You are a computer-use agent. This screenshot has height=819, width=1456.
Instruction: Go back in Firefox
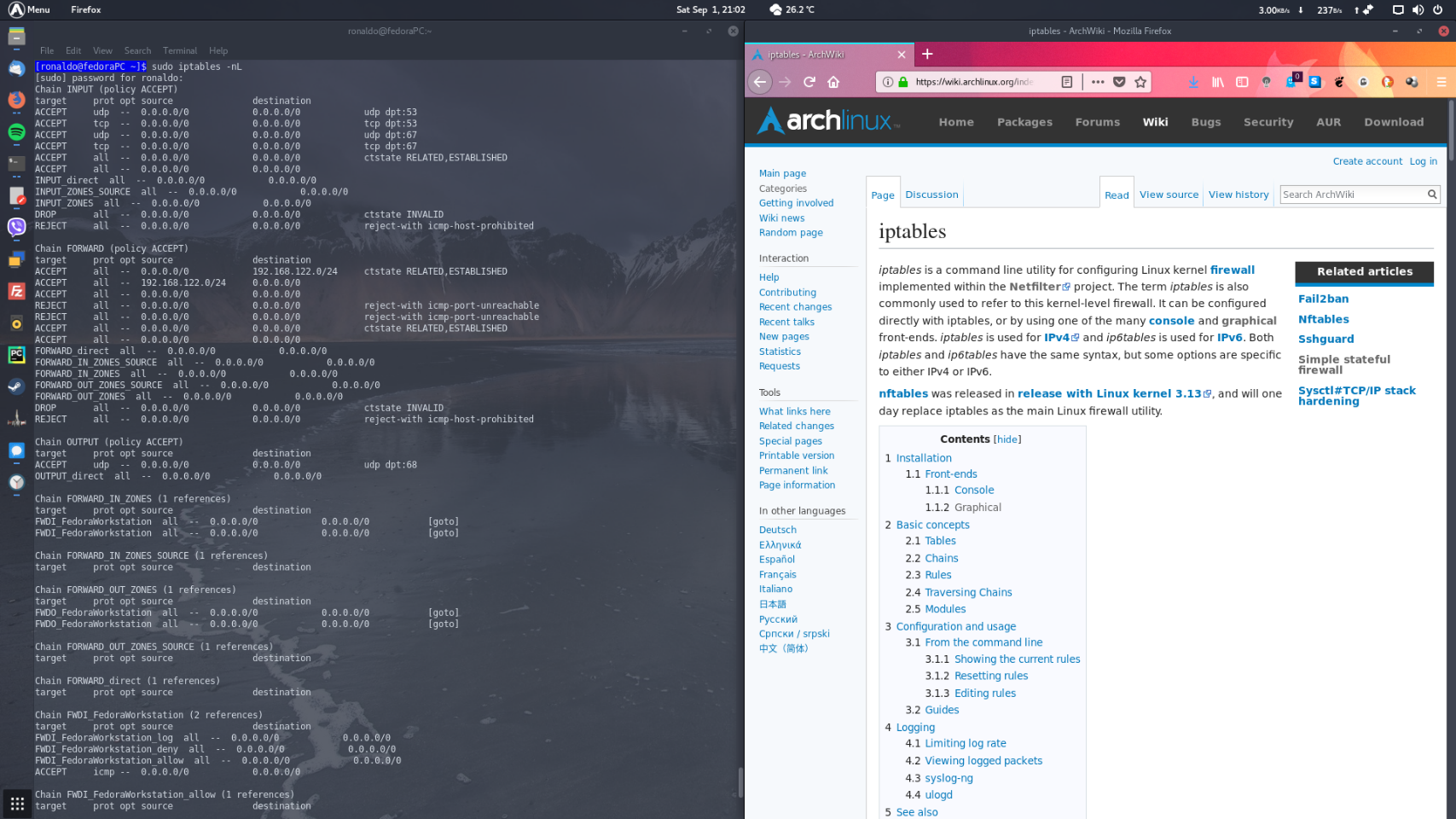click(760, 82)
